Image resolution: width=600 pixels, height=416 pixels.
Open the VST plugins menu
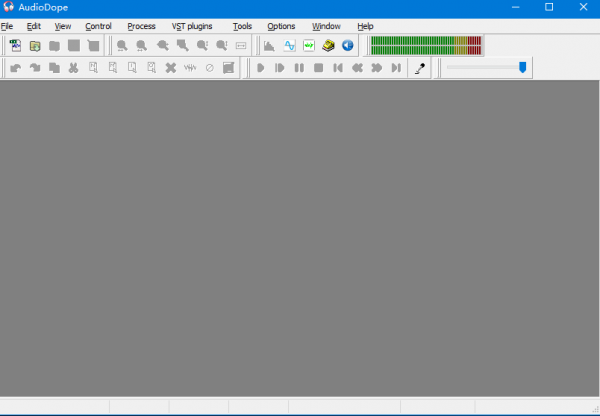[192, 26]
